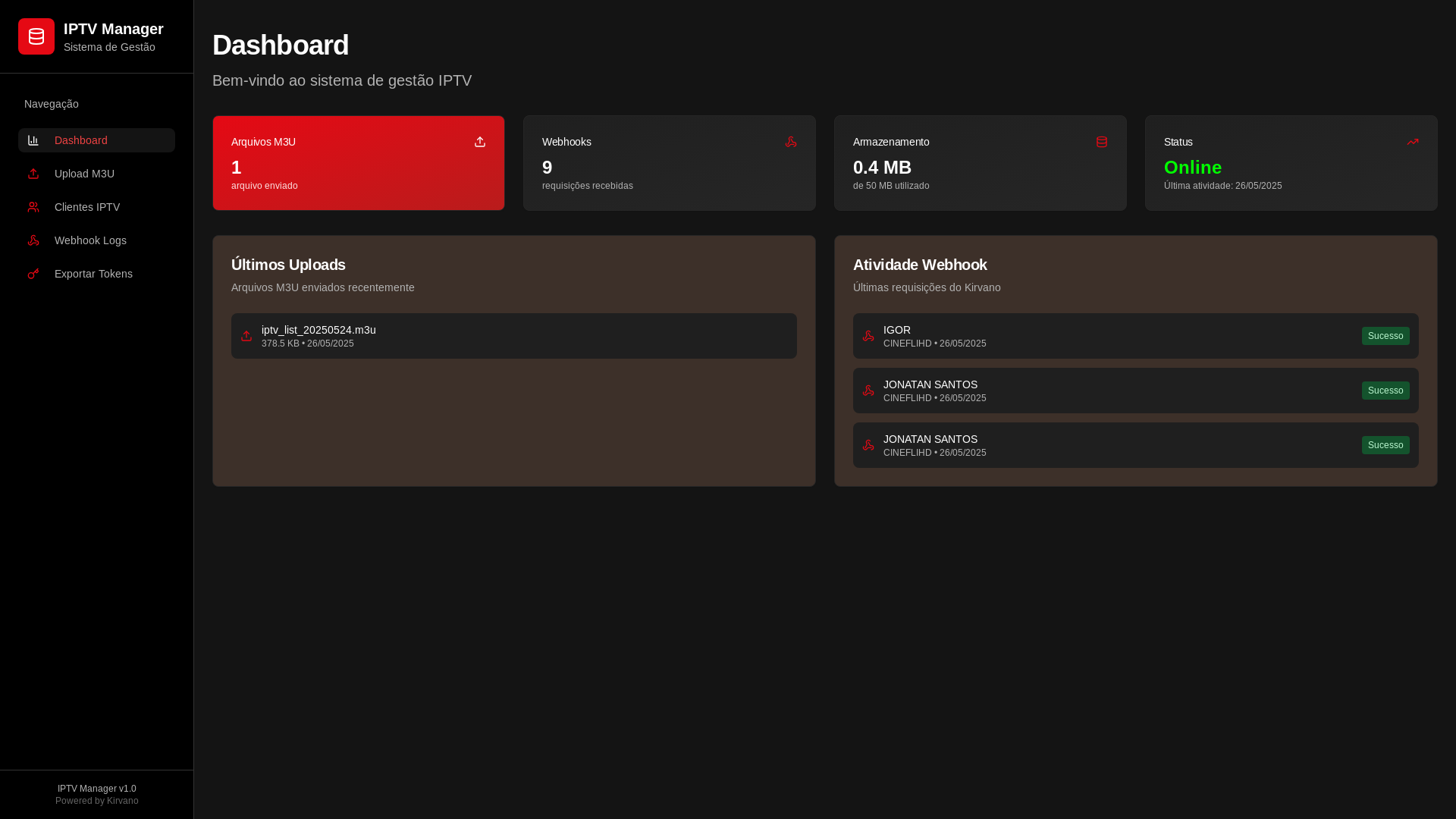Open Exportar Tokens section

[x=96, y=274]
